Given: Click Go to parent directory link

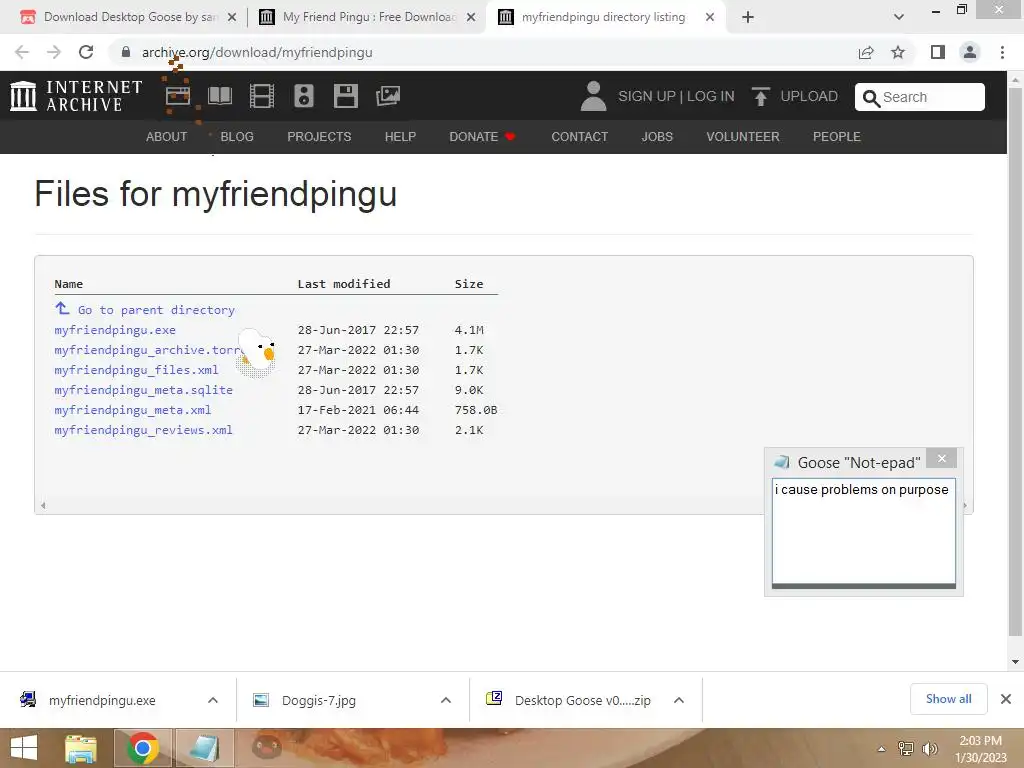Looking at the screenshot, I should point(156,310).
